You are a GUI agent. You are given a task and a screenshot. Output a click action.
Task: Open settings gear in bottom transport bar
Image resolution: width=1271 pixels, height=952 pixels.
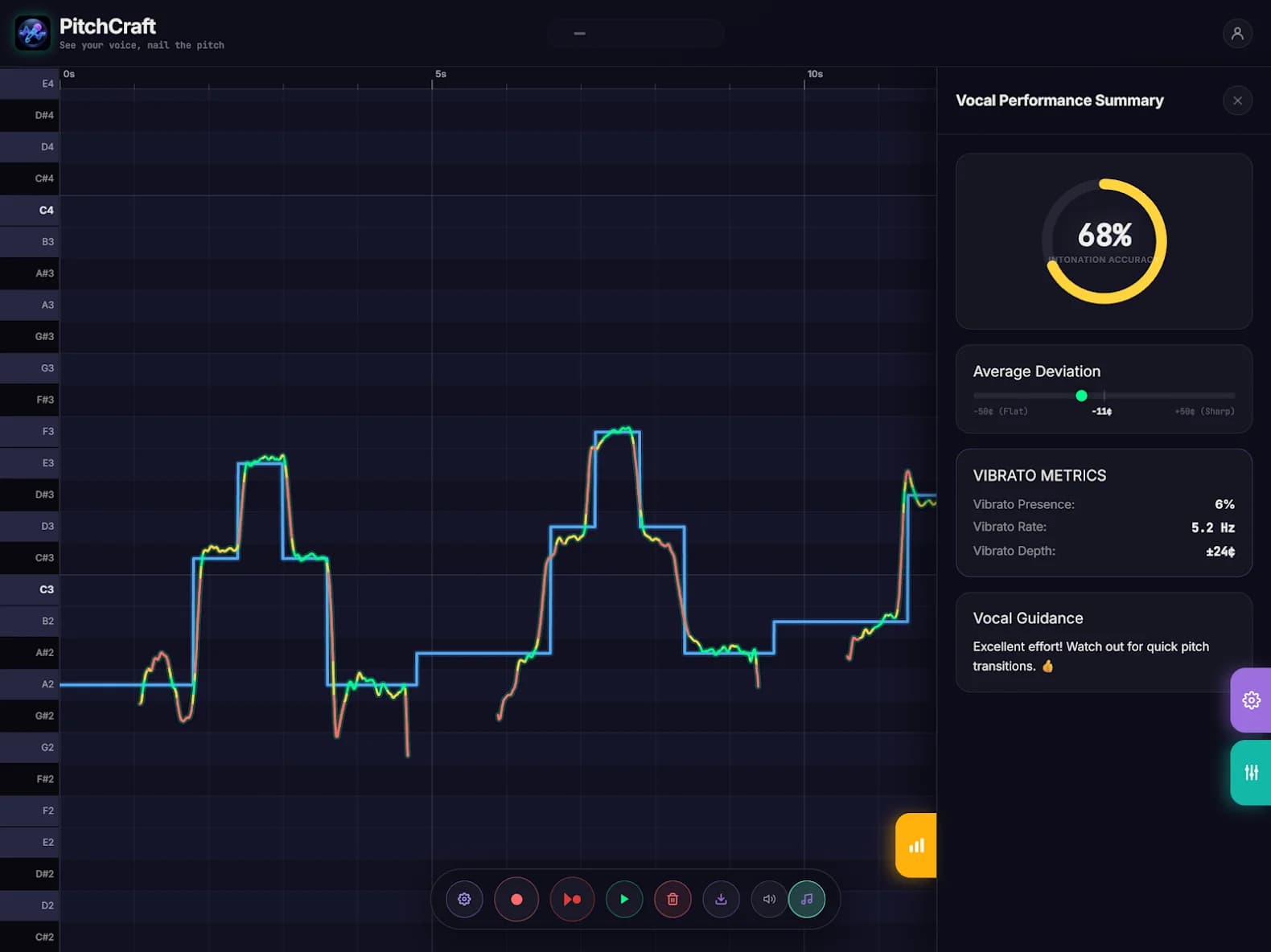click(464, 899)
